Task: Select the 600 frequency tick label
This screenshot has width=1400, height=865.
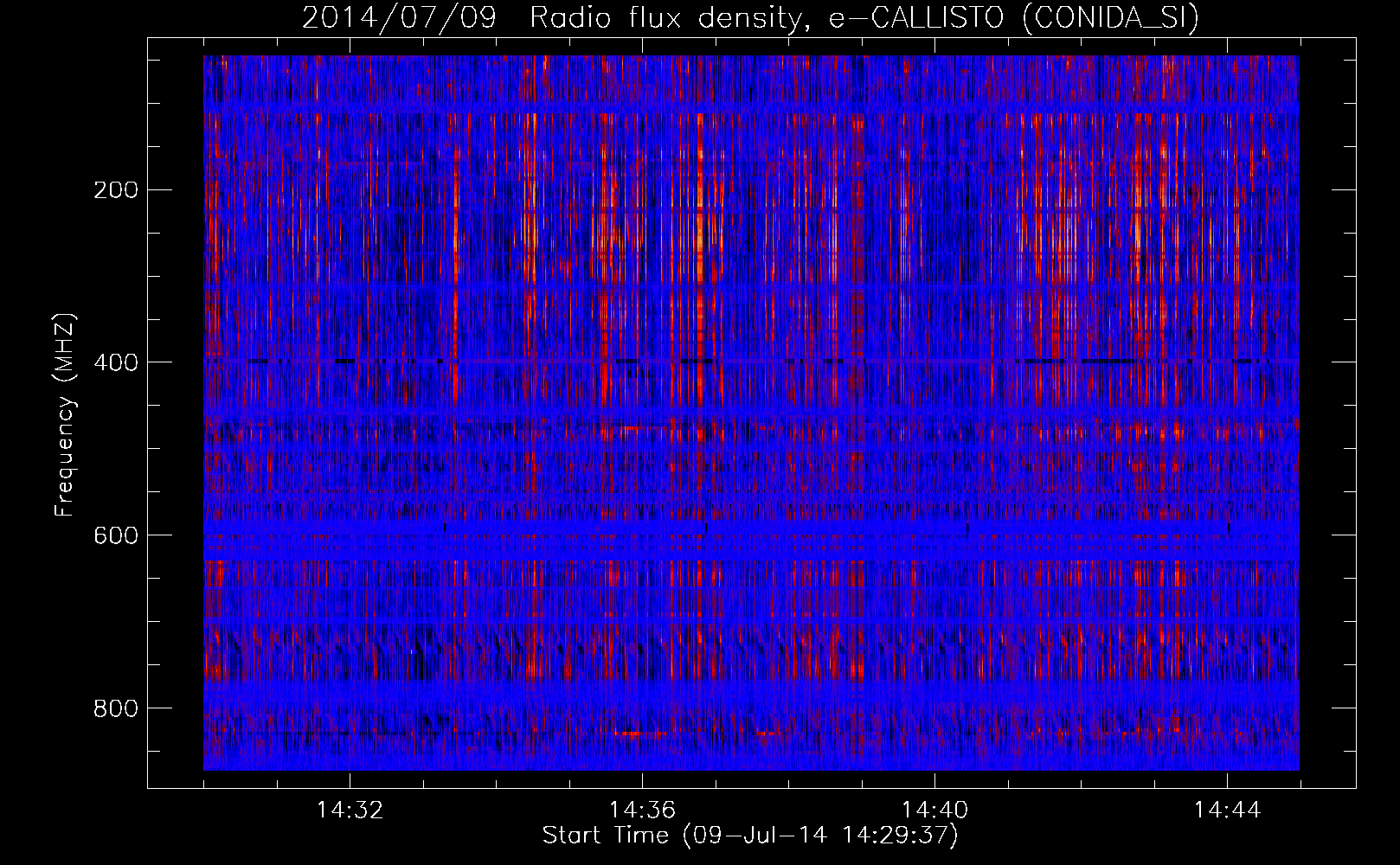Action: point(115,535)
